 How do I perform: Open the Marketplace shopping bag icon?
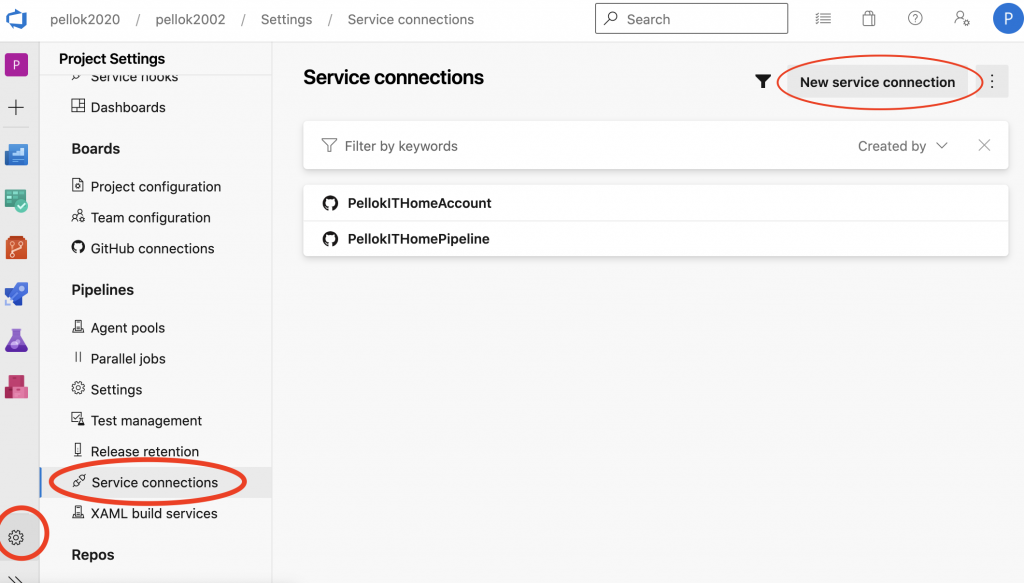(869, 19)
